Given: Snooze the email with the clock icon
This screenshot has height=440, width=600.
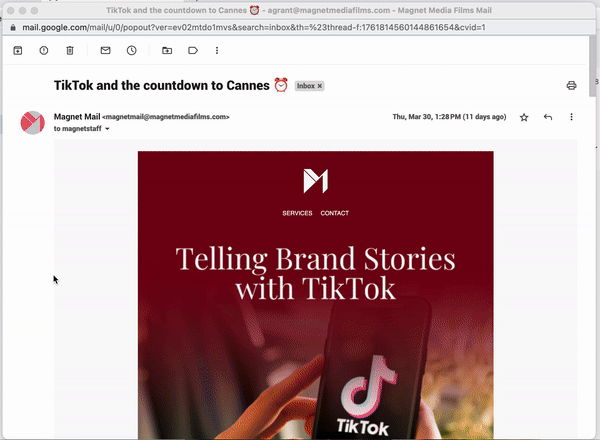Looking at the screenshot, I should [131, 50].
